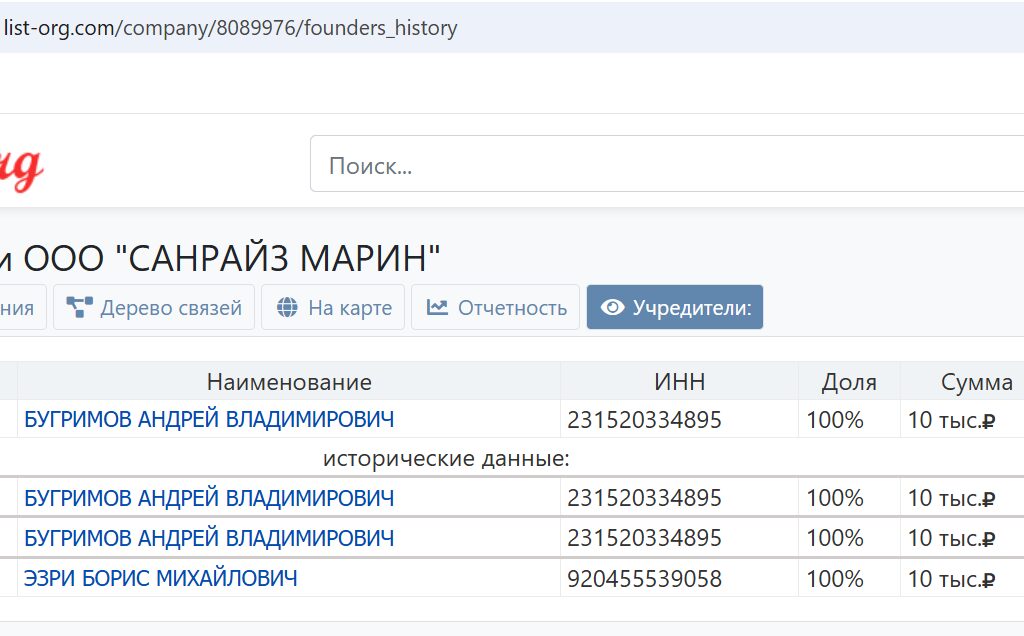
Task: Click the browser address bar URL
Action: click(x=230, y=28)
